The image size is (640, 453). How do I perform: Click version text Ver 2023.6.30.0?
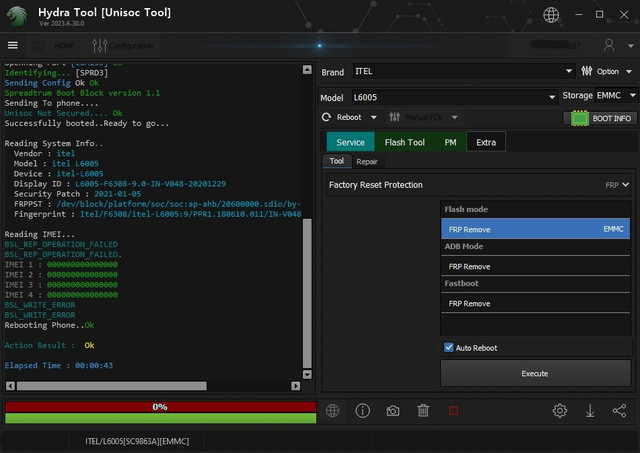tap(62, 23)
